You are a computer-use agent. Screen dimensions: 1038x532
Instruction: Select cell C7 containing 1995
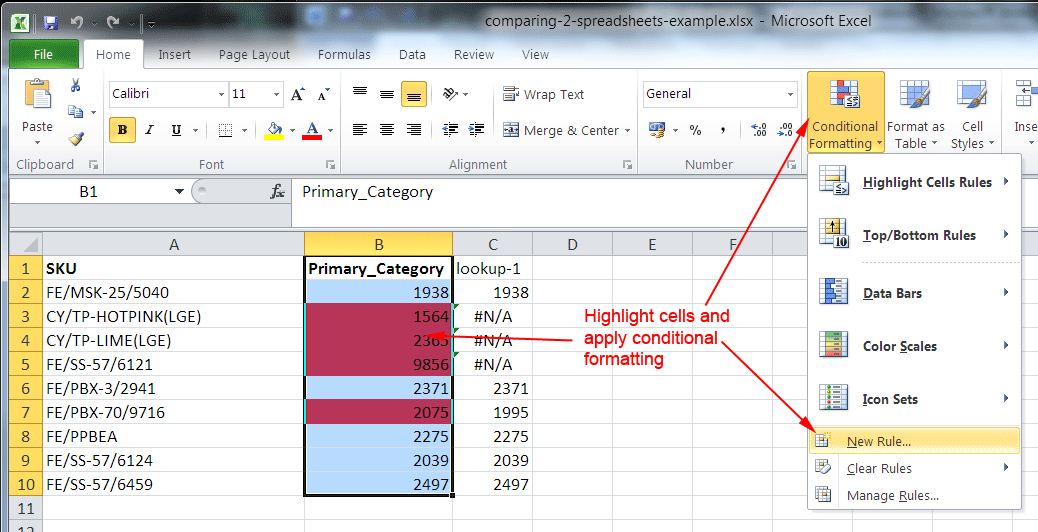(492, 413)
